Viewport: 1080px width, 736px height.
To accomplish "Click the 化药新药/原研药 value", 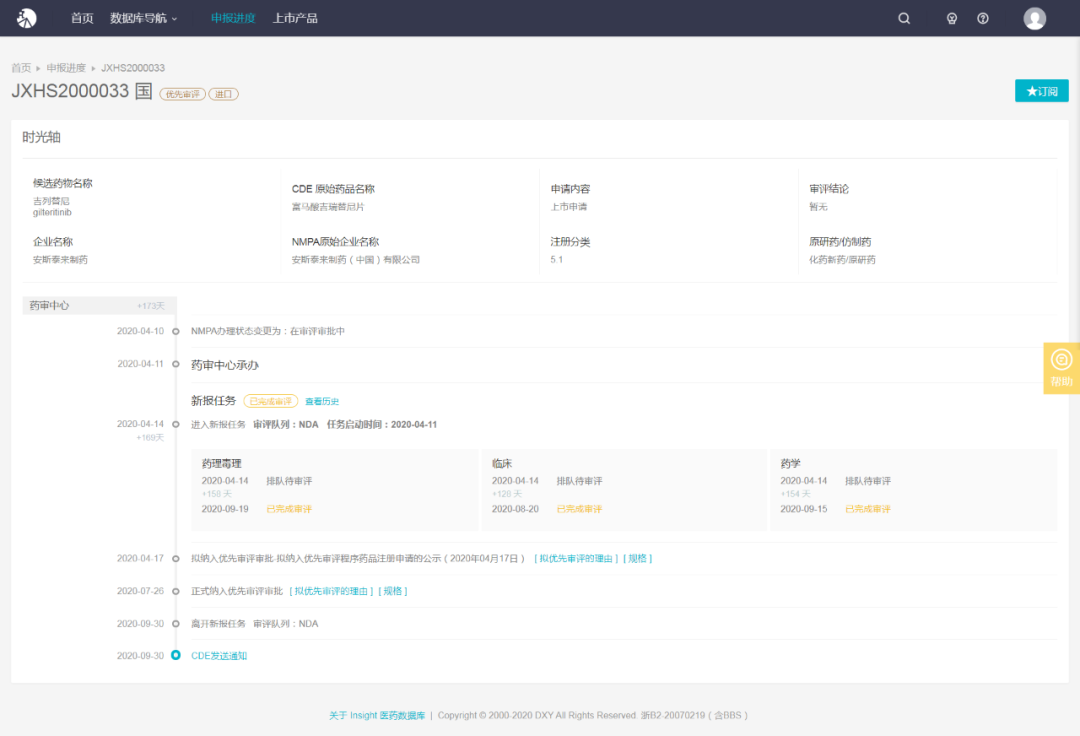I will (x=842, y=260).
